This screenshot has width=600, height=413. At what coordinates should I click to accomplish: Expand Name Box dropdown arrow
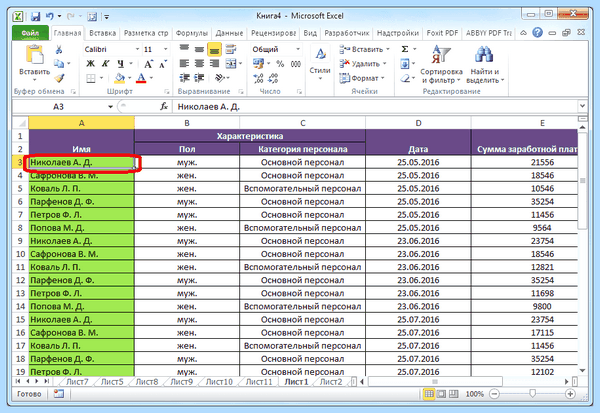pos(110,107)
